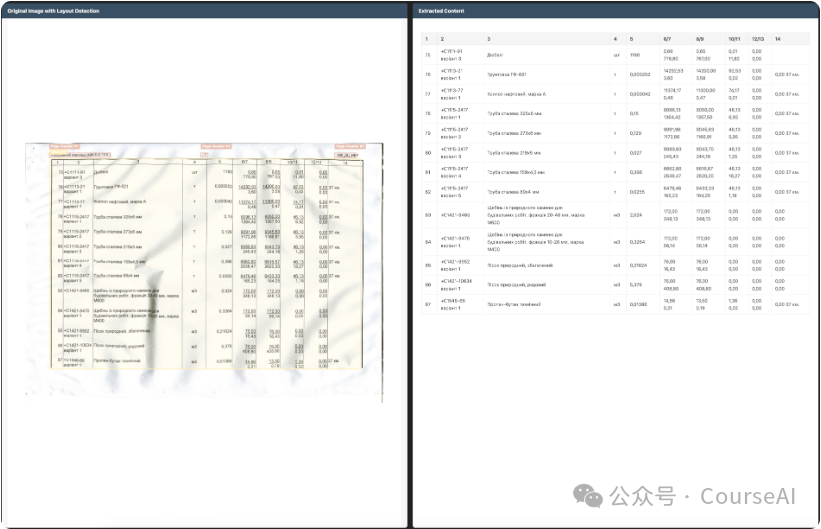Select the left Page-Header #1 detection label
Screen dimensions: 821x529
[64, 146]
